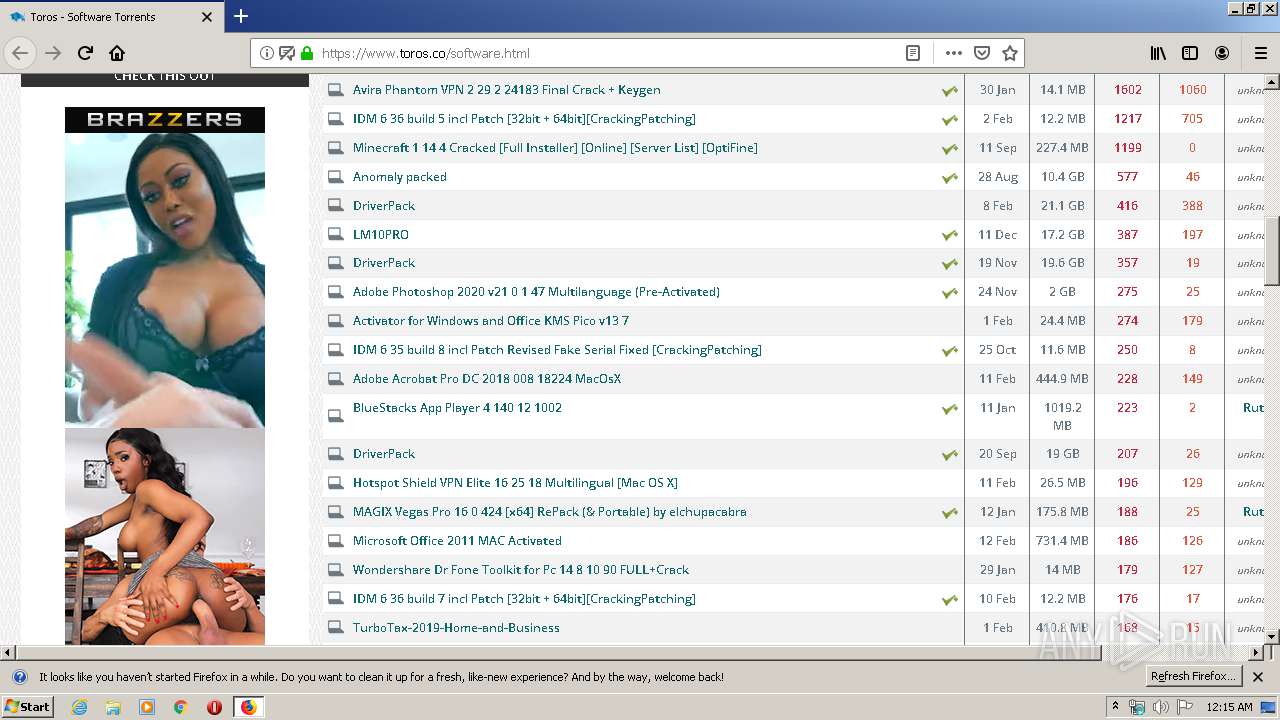Show hidden system tray icons
This screenshot has width=1280, height=720.
point(1115,707)
